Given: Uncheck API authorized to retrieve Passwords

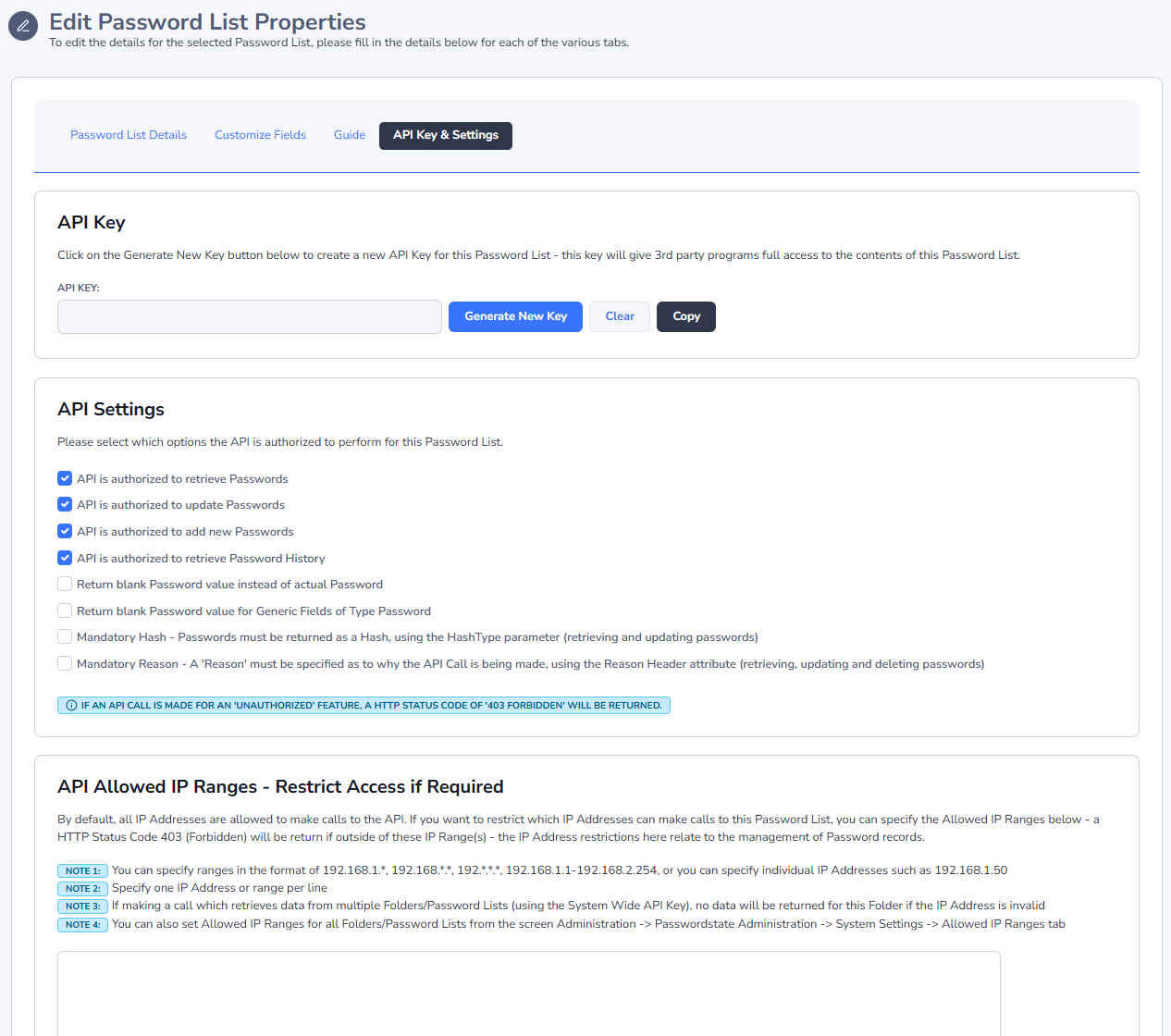Looking at the screenshot, I should [x=65, y=478].
